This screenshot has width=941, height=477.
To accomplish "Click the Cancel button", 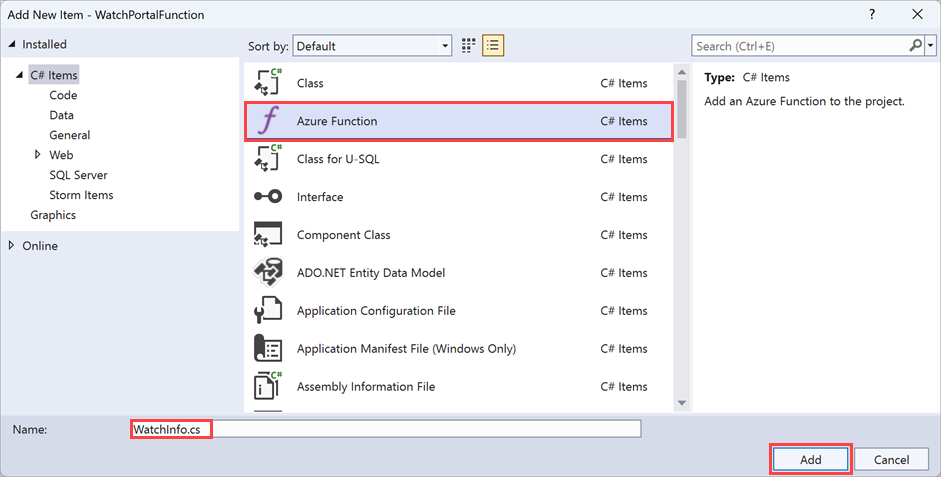I will (891, 460).
